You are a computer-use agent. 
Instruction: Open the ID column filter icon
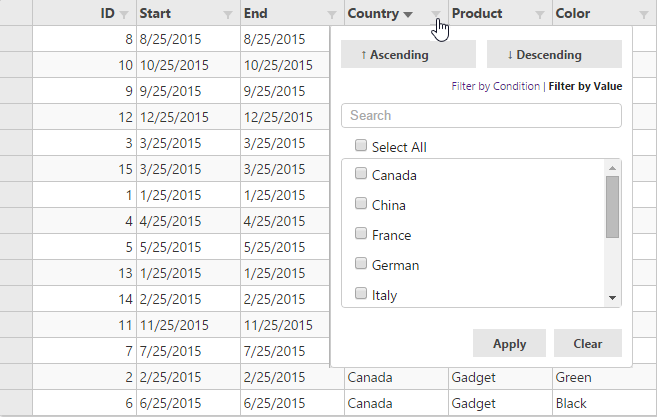[124, 15]
